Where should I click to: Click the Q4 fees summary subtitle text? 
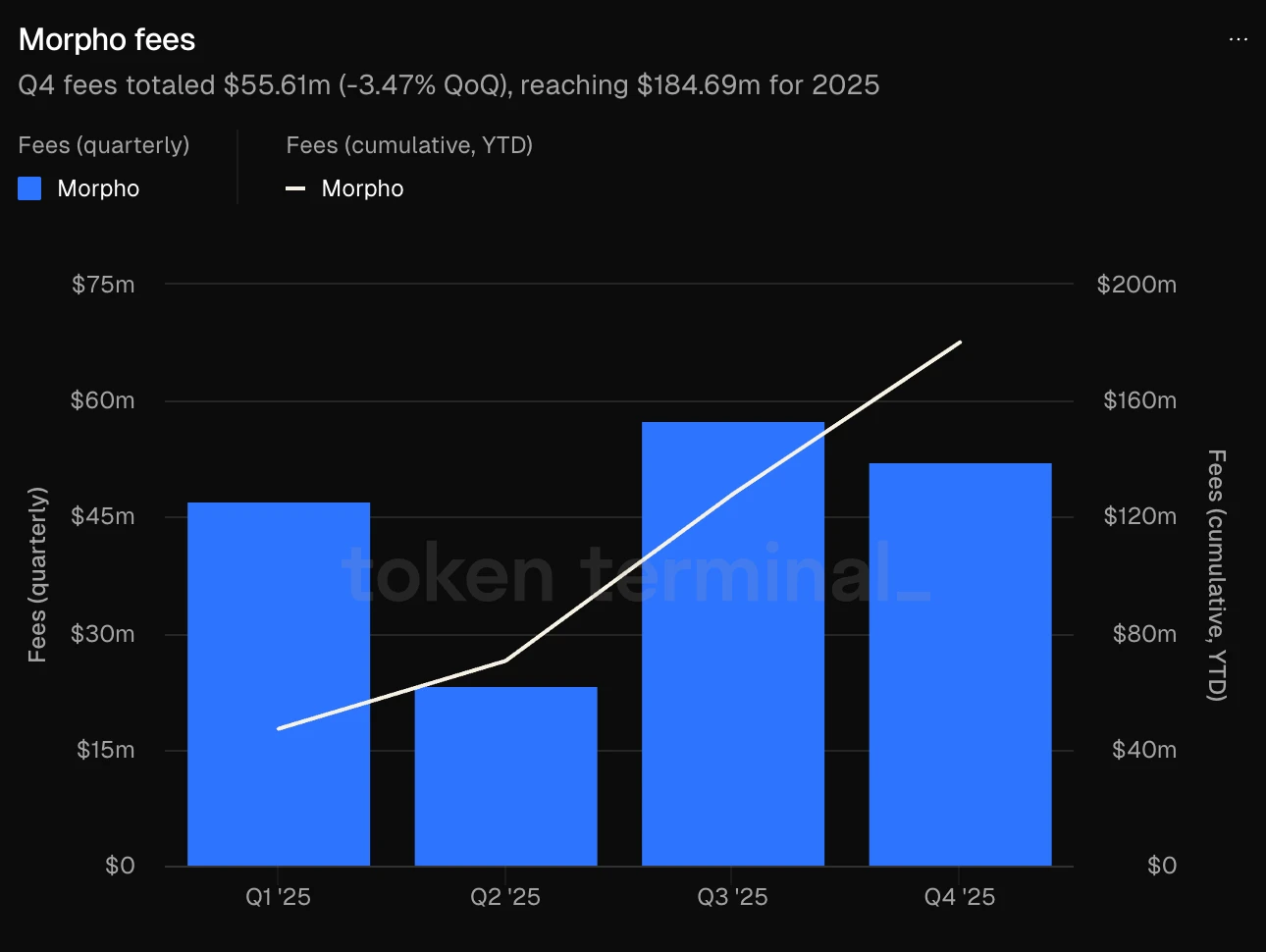[448, 85]
